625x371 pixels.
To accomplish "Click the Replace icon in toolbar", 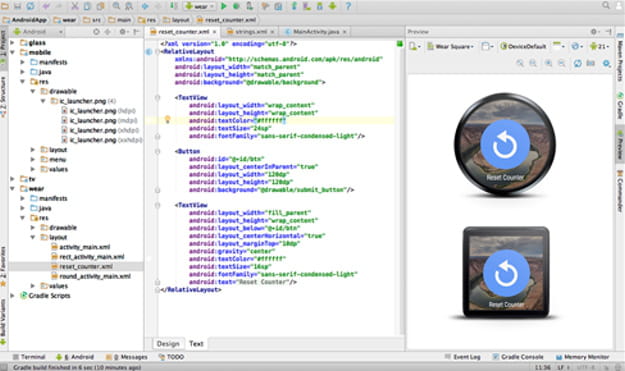I will point(129,6).
